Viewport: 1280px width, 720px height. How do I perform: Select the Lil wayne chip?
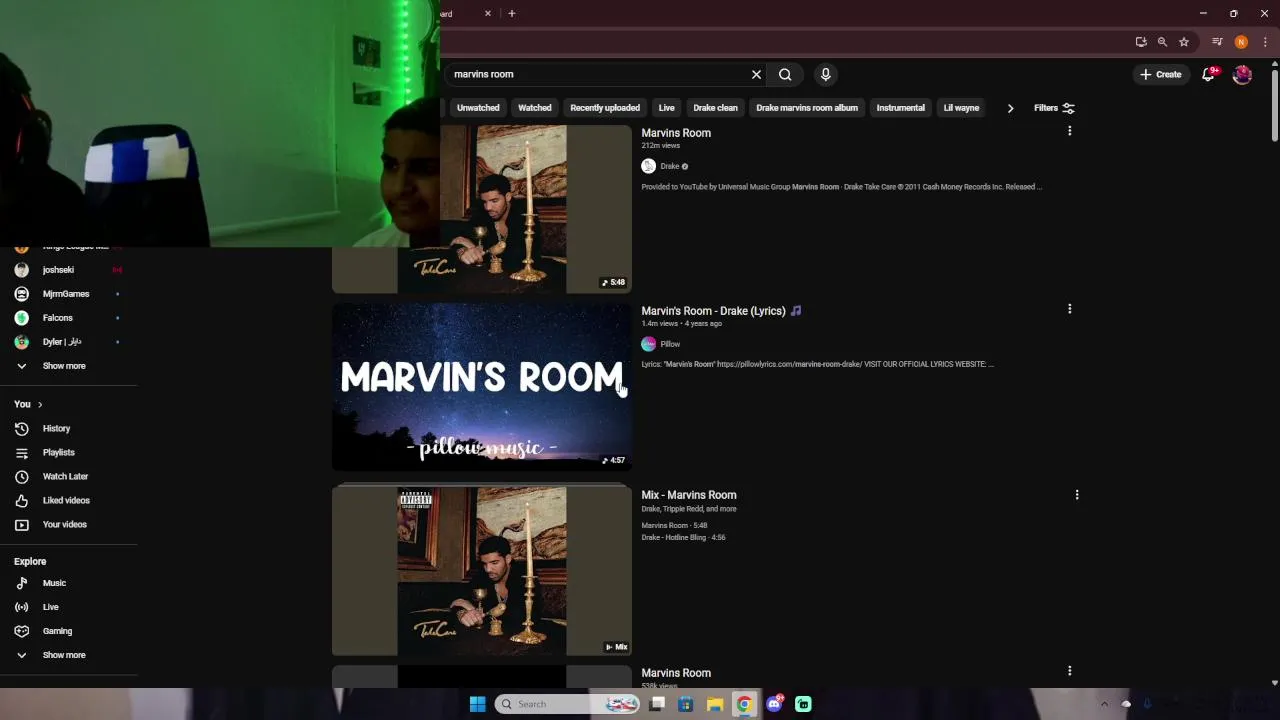click(961, 108)
